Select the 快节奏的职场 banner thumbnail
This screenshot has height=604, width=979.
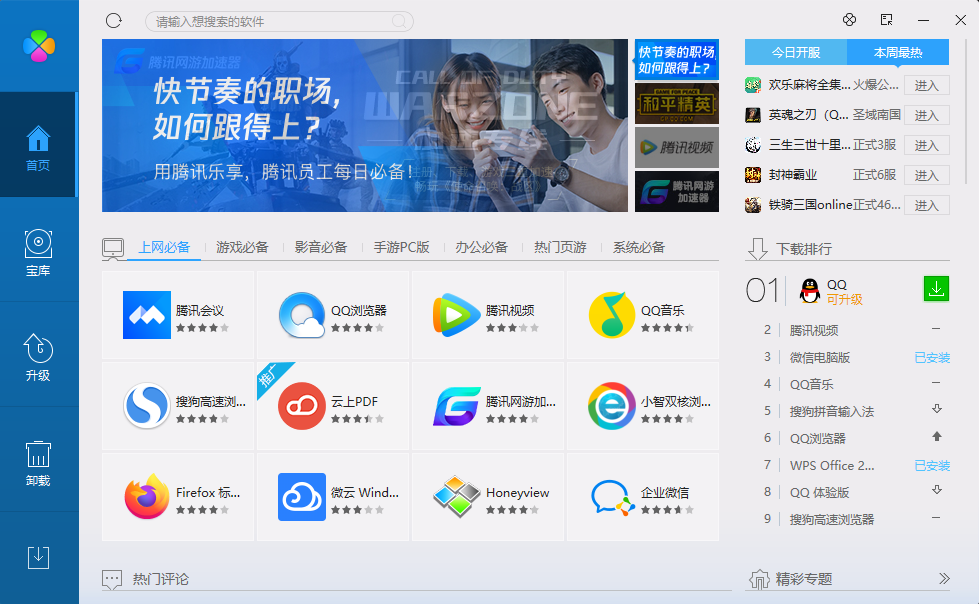click(x=677, y=60)
